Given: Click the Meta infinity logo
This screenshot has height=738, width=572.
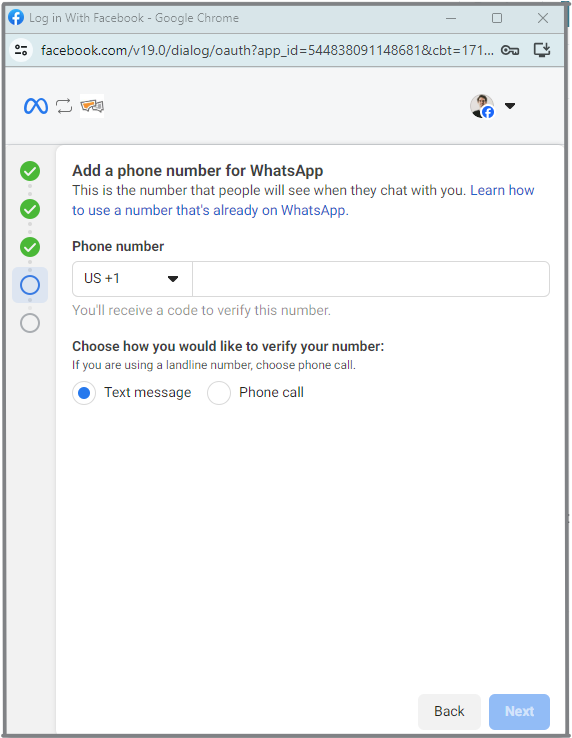Looking at the screenshot, I should click(36, 106).
